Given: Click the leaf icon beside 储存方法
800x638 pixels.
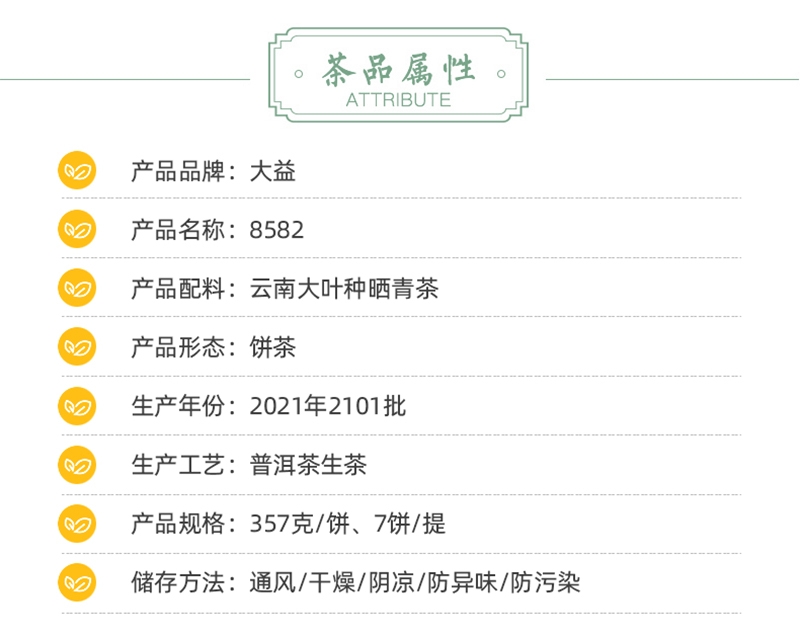Looking at the screenshot, I should pyautogui.click(x=77, y=582).
